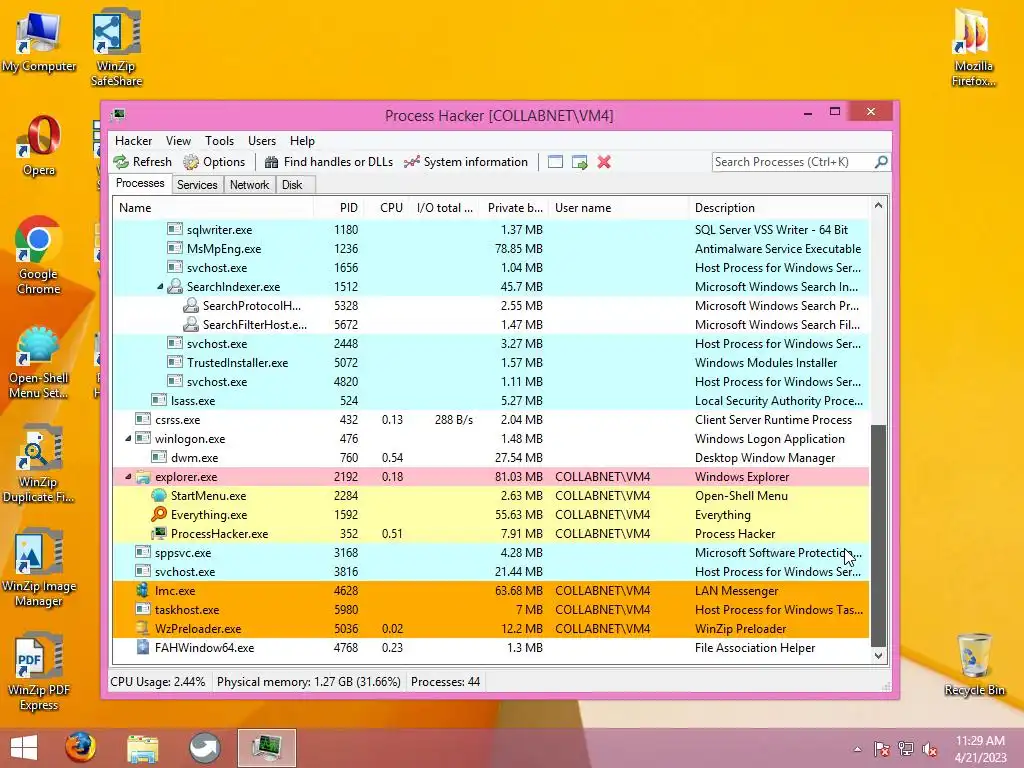Open the Hacker menu

(x=133, y=141)
